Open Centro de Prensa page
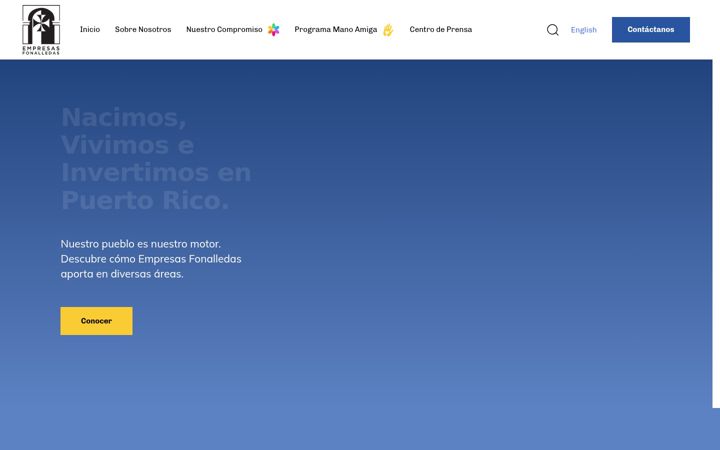Viewport: 720px width, 450px height. click(x=440, y=29)
